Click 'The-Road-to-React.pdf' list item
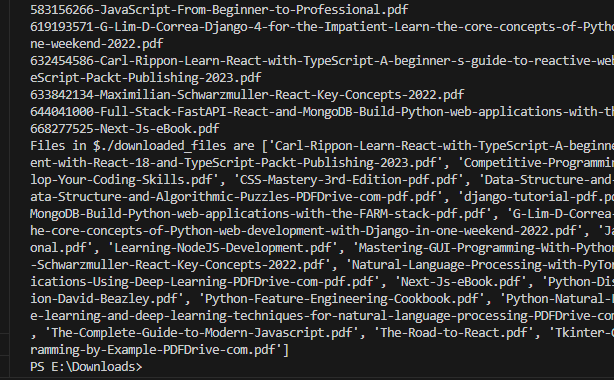This screenshot has width=614, height=380. 453,333
